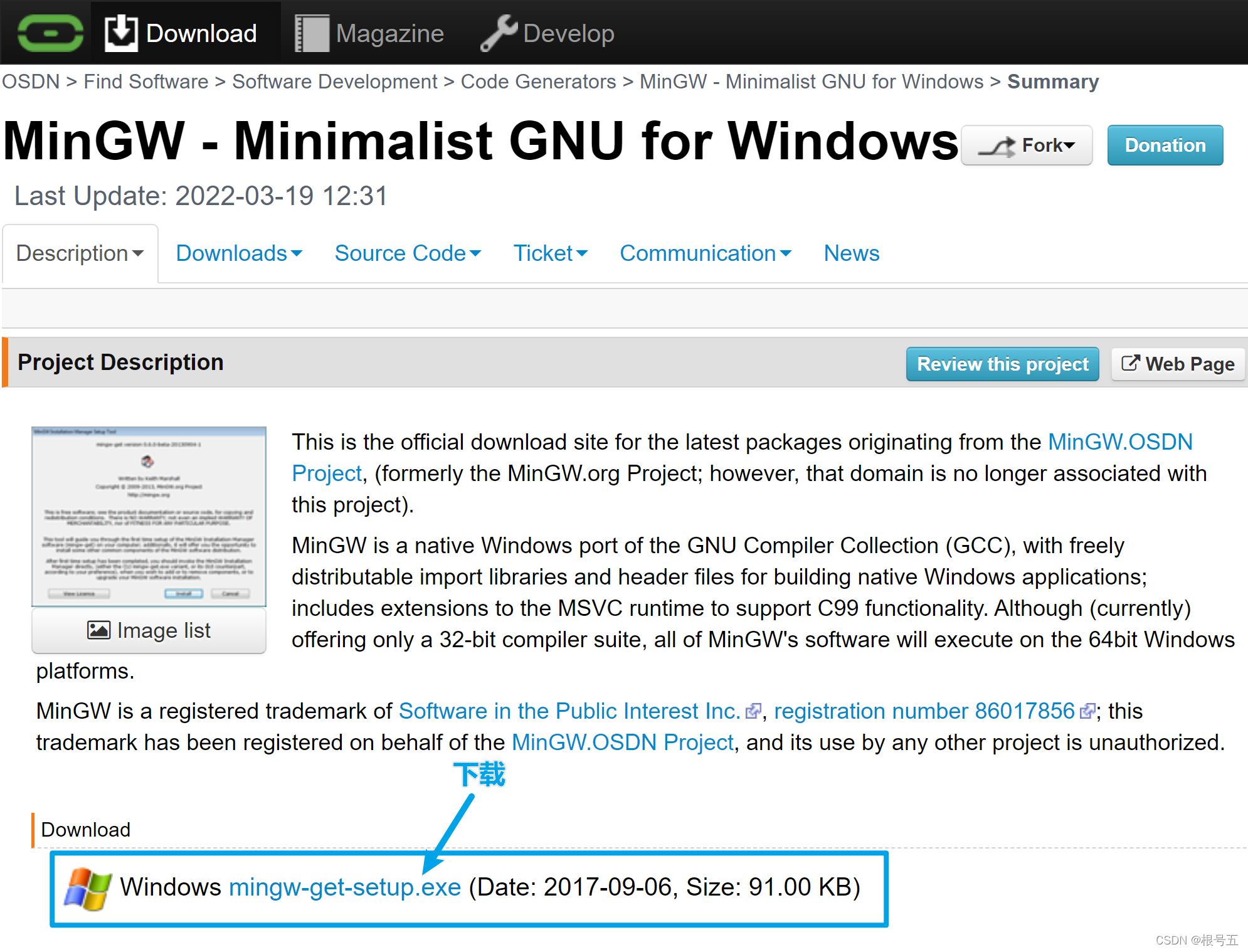Switch to the News tab
This screenshot has height=952, width=1248.
point(851,253)
